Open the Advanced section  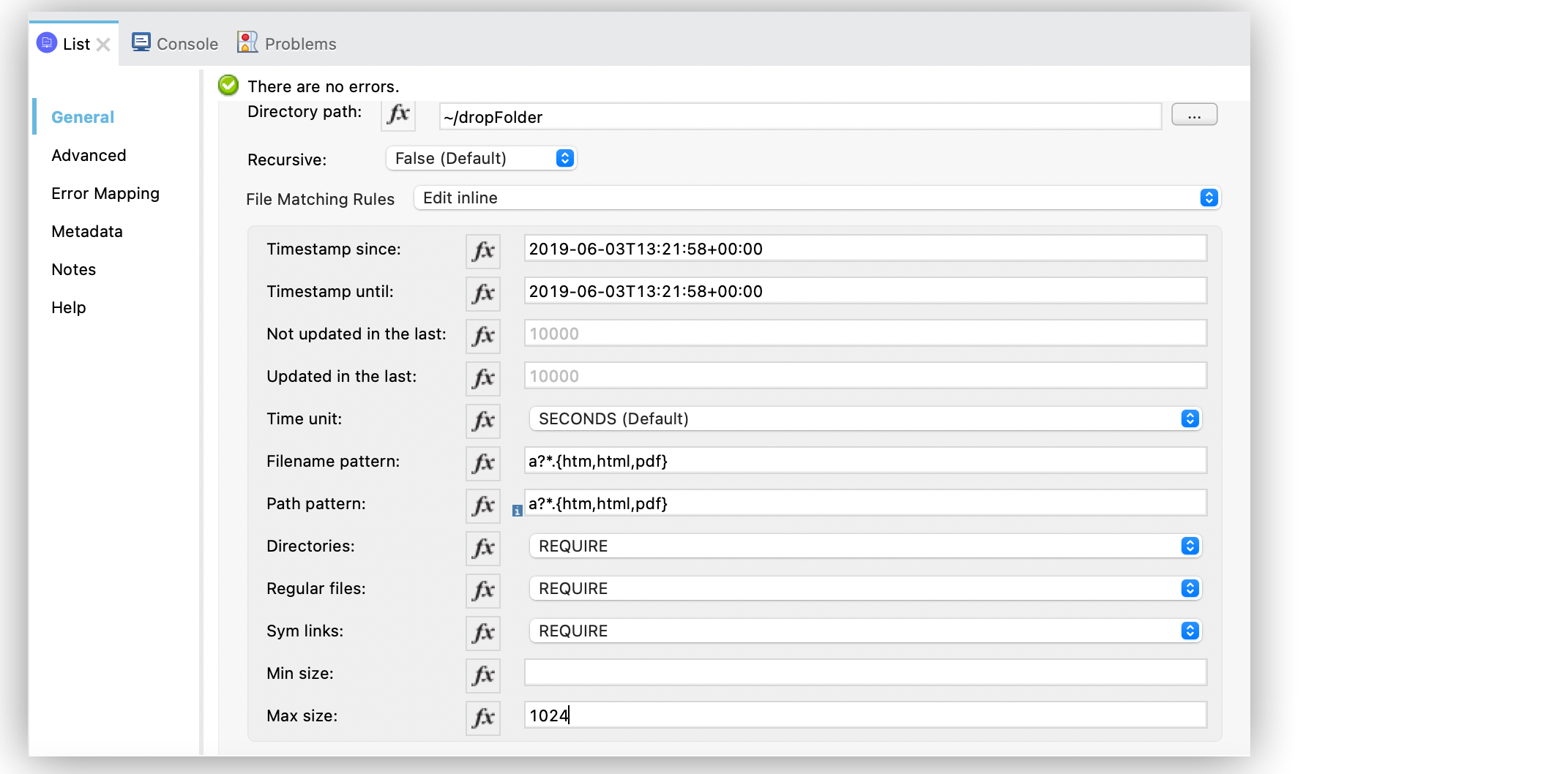point(89,155)
